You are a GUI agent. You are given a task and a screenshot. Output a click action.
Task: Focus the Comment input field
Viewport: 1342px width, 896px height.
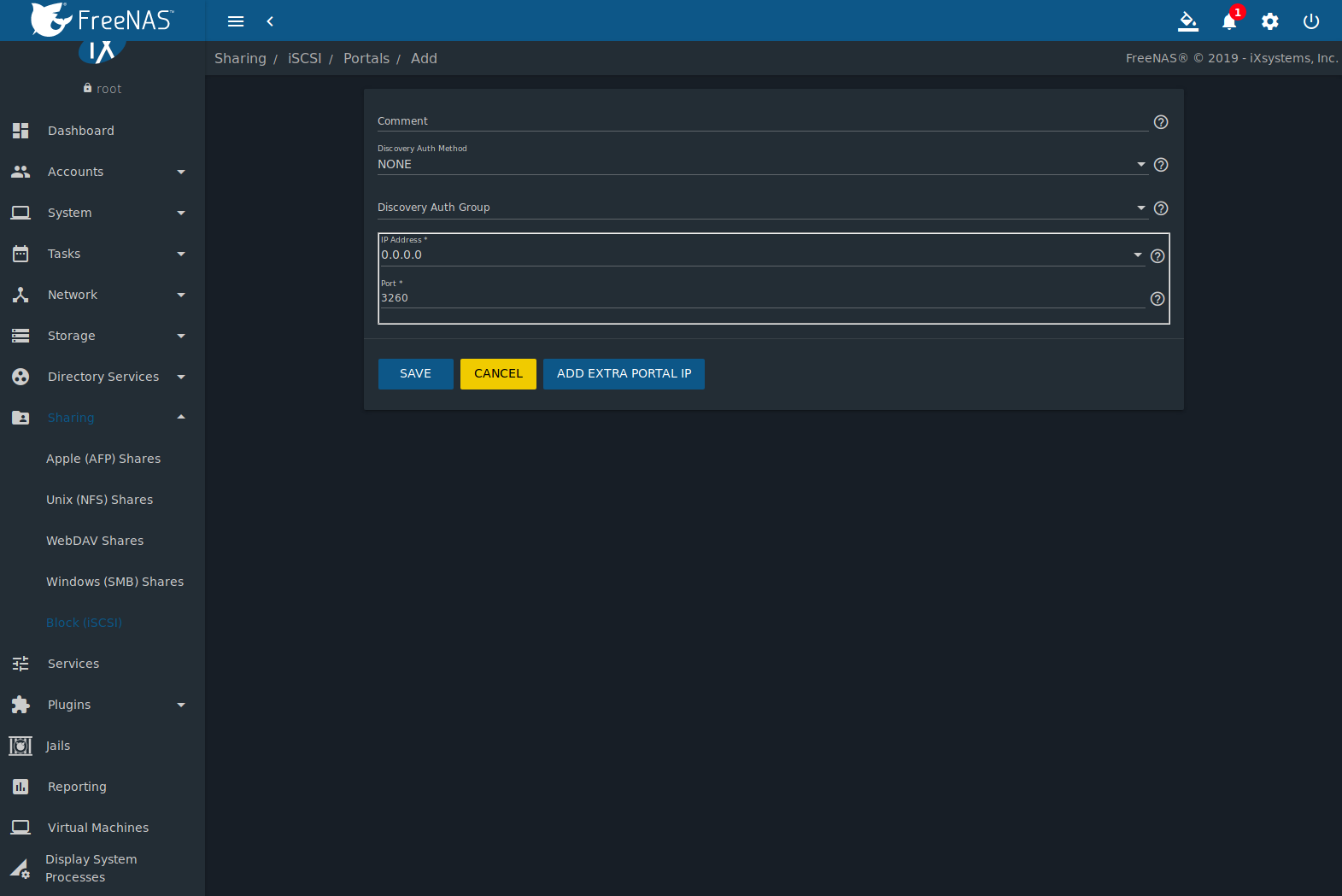[763, 121]
